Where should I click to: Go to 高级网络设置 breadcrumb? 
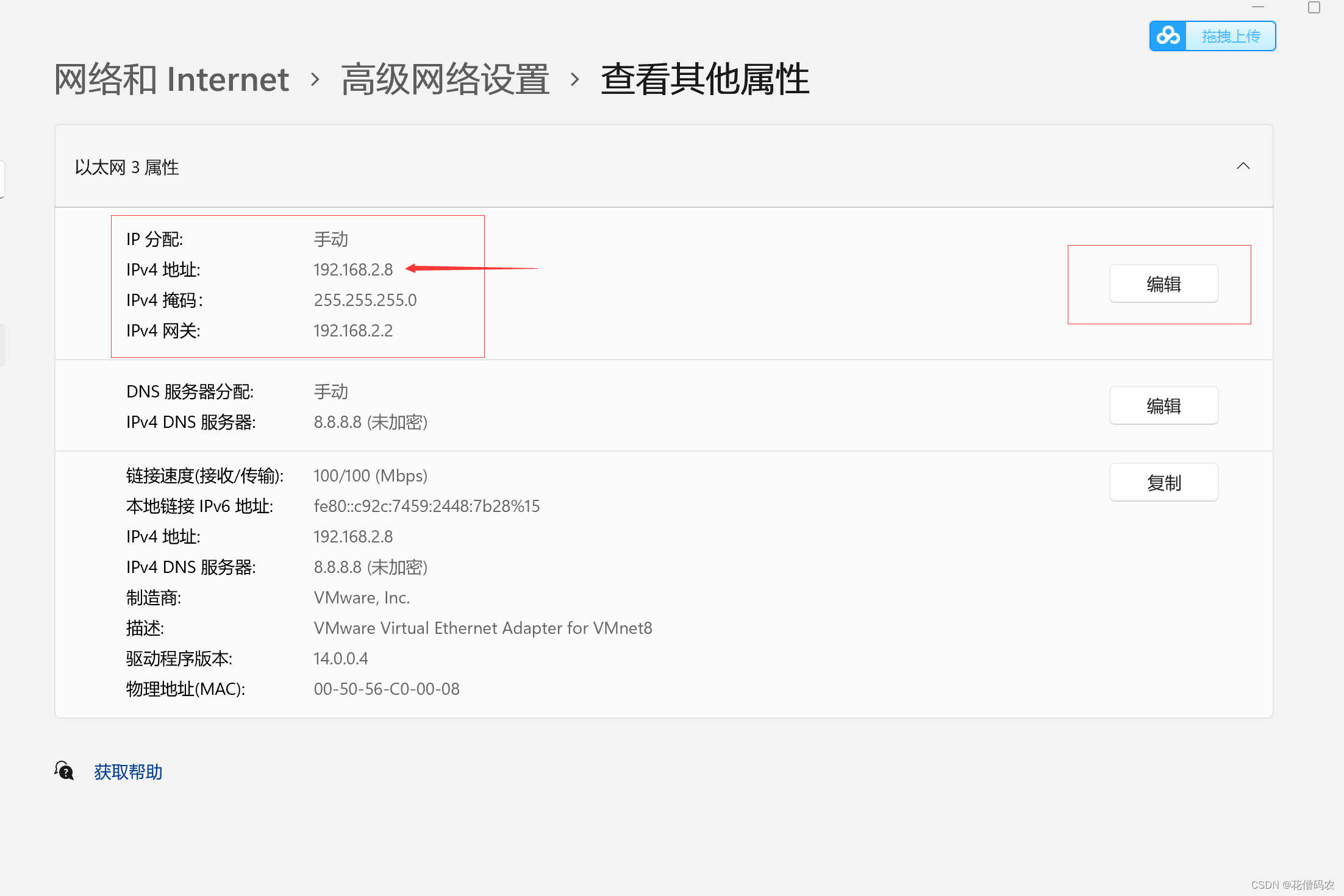(445, 79)
